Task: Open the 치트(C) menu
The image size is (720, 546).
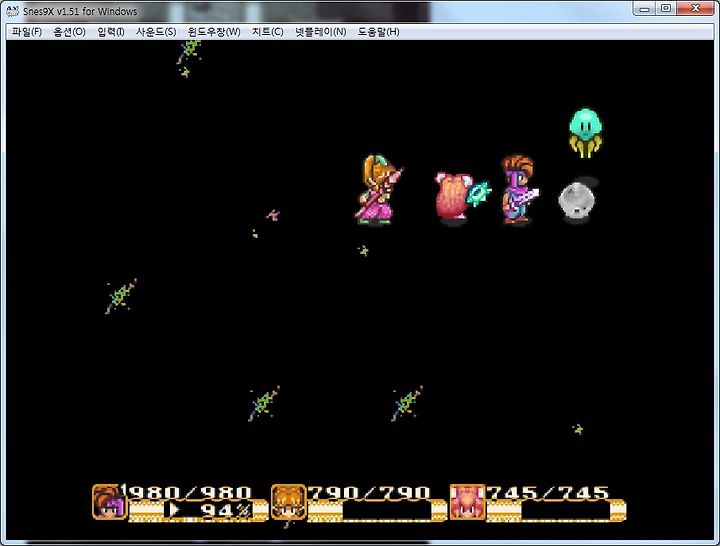Action: click(x=267, y=32)
